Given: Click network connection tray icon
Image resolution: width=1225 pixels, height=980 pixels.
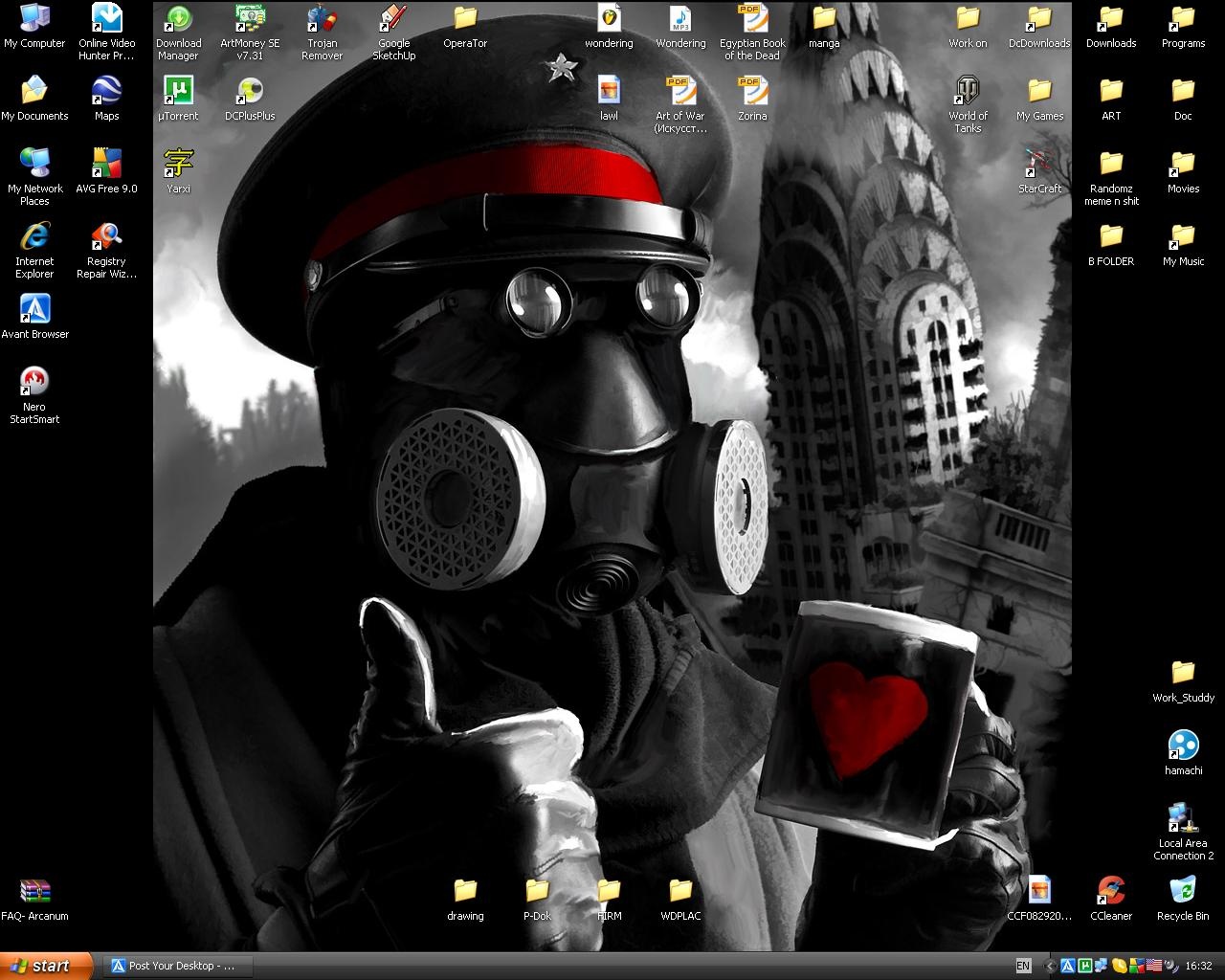Looking at the screenshot, I should 1102,966.
